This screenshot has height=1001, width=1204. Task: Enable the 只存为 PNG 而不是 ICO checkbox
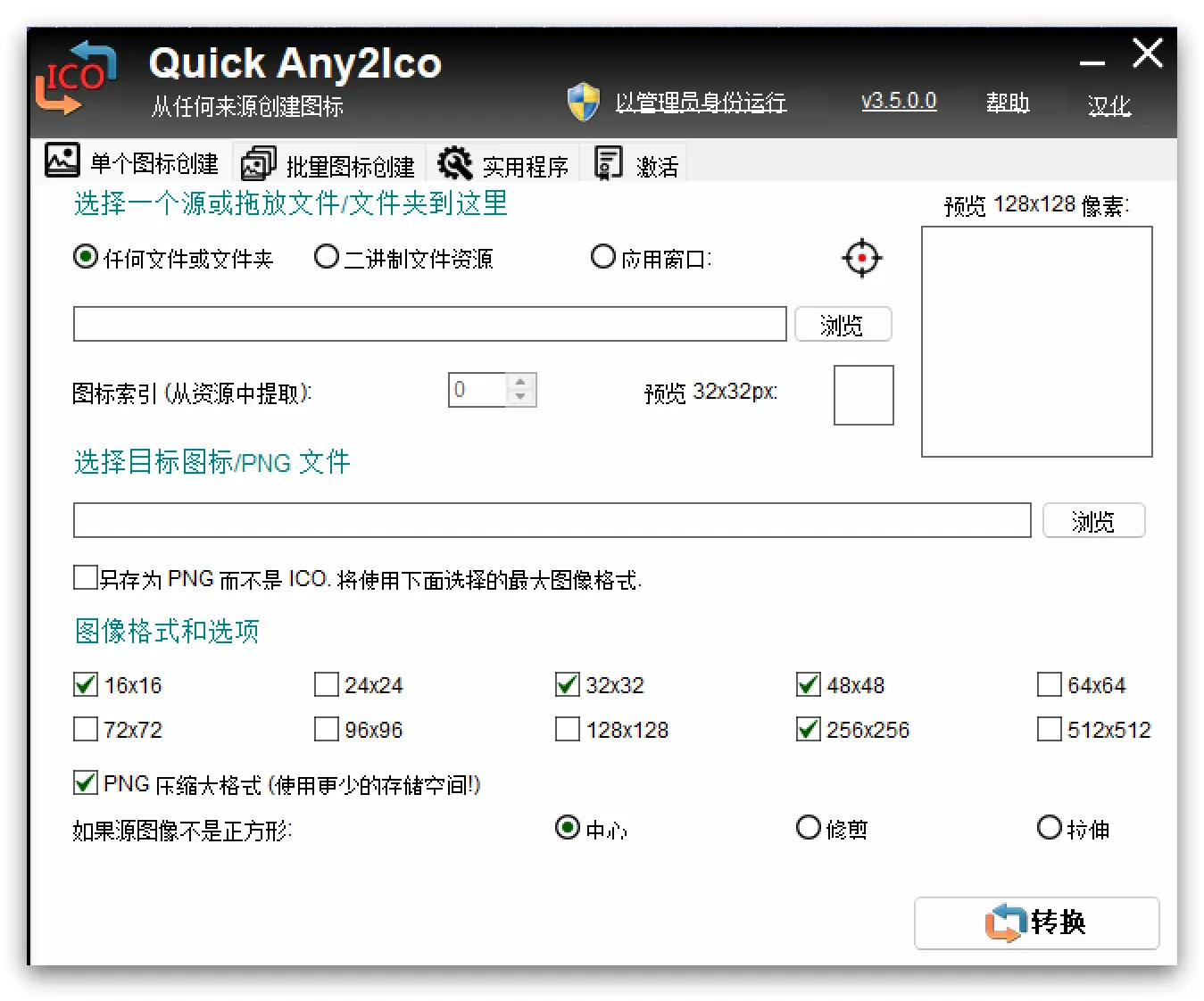coord(86,577)
